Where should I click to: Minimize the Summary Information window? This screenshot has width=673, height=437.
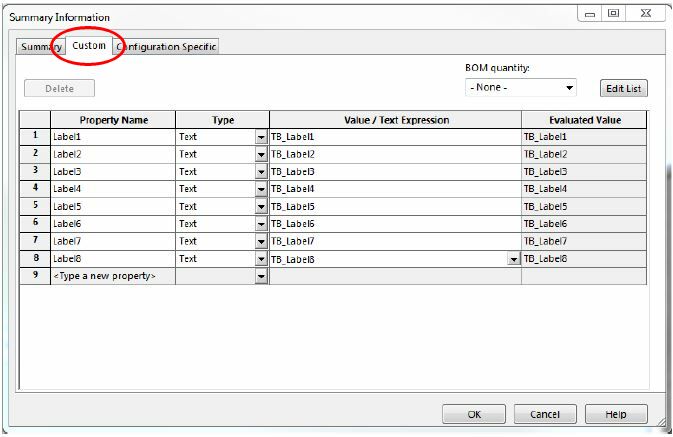[x=590, y=13]
